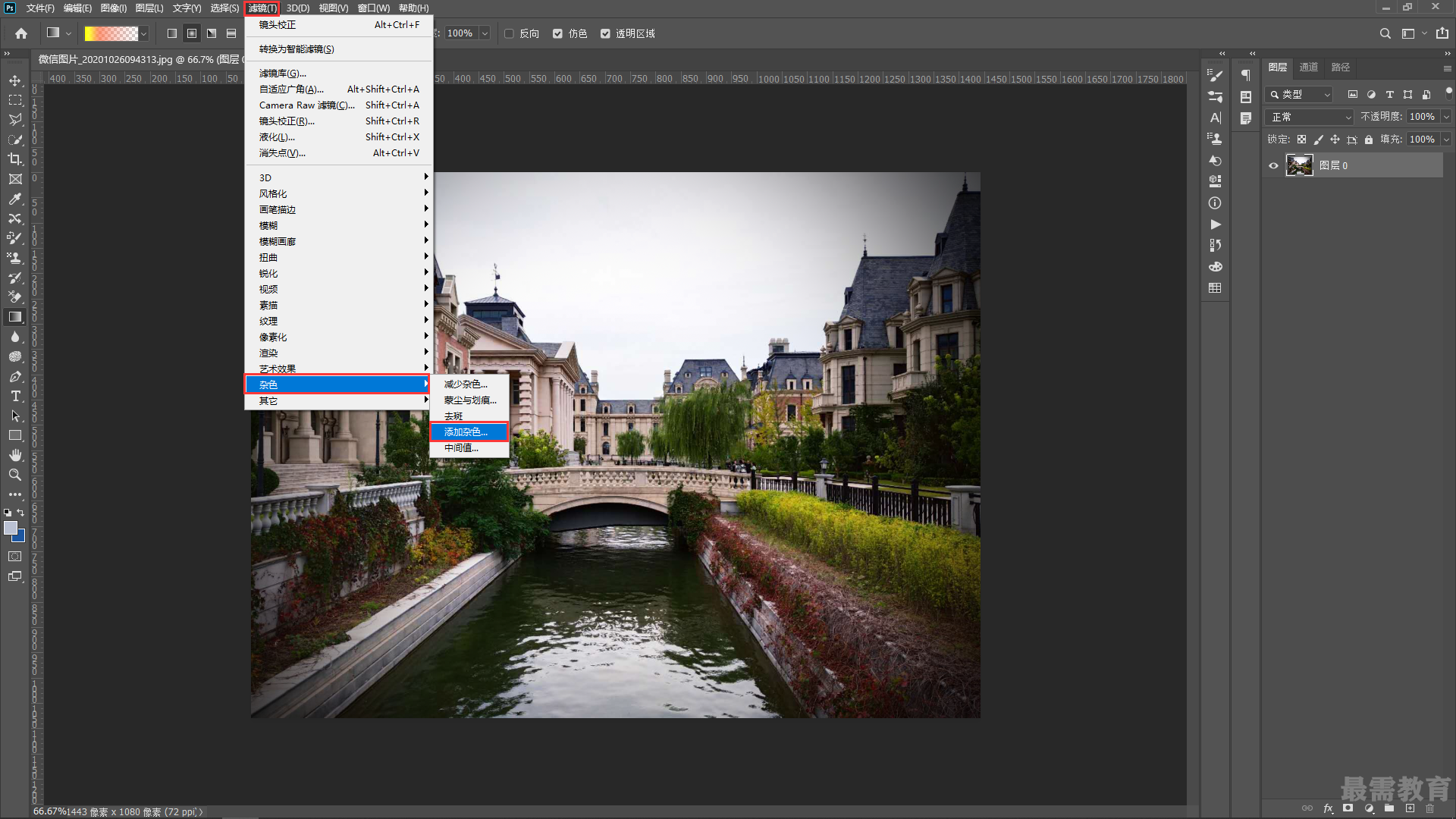Open the workspace switcher dropdown
Screen dimensions: 1456x819
tap(1414, 33)
